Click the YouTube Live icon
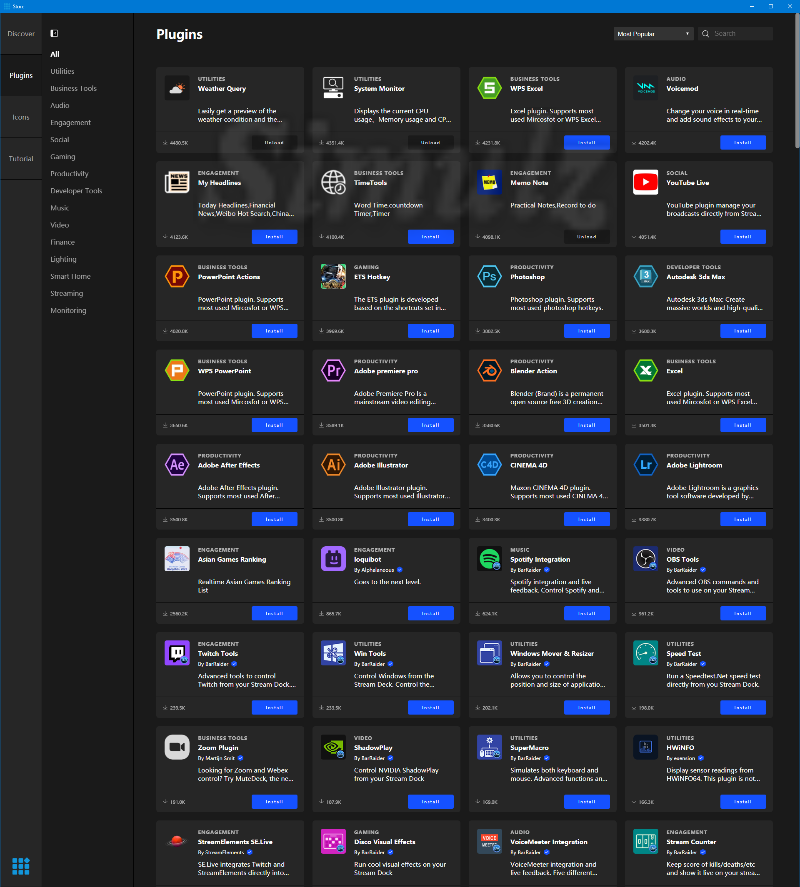This screenshot has height=887, width=800. [x=646, y=182]
